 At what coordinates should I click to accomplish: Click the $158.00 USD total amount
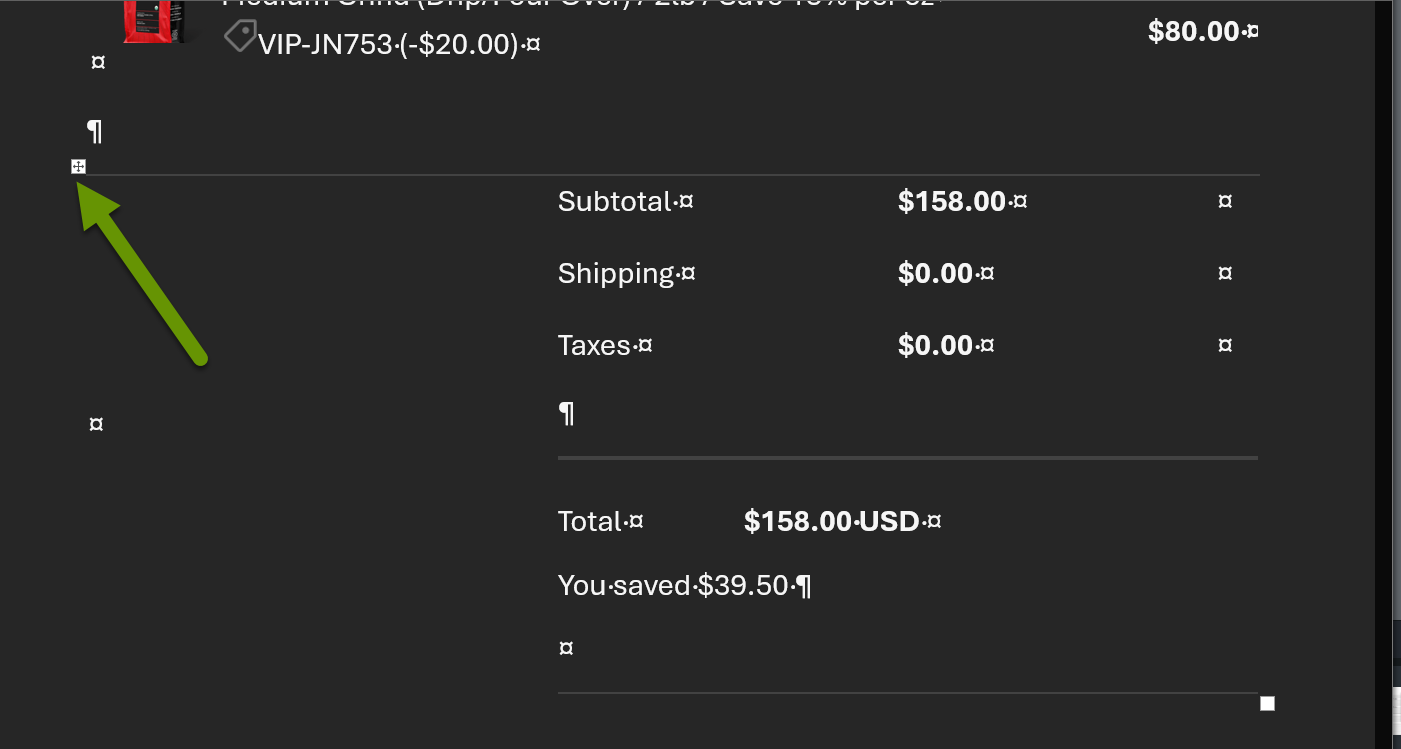coord(831,522)
